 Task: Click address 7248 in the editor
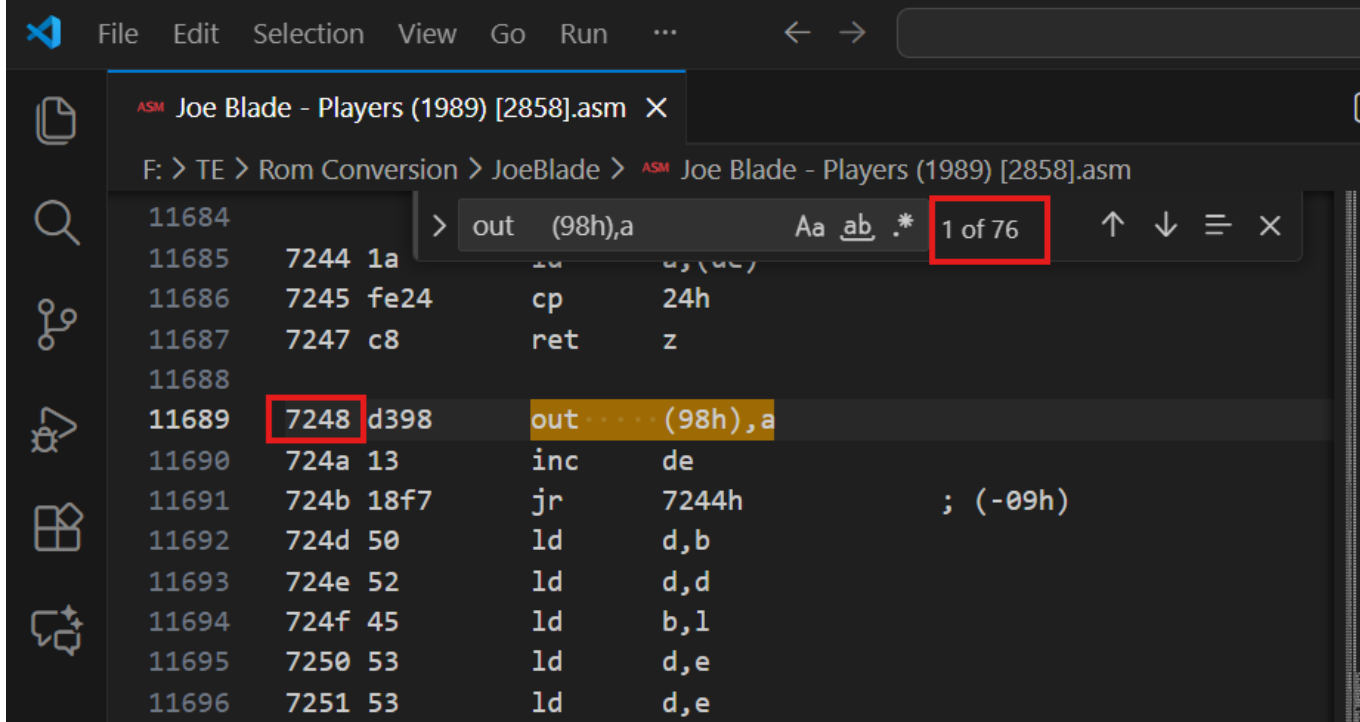(318, 419)
